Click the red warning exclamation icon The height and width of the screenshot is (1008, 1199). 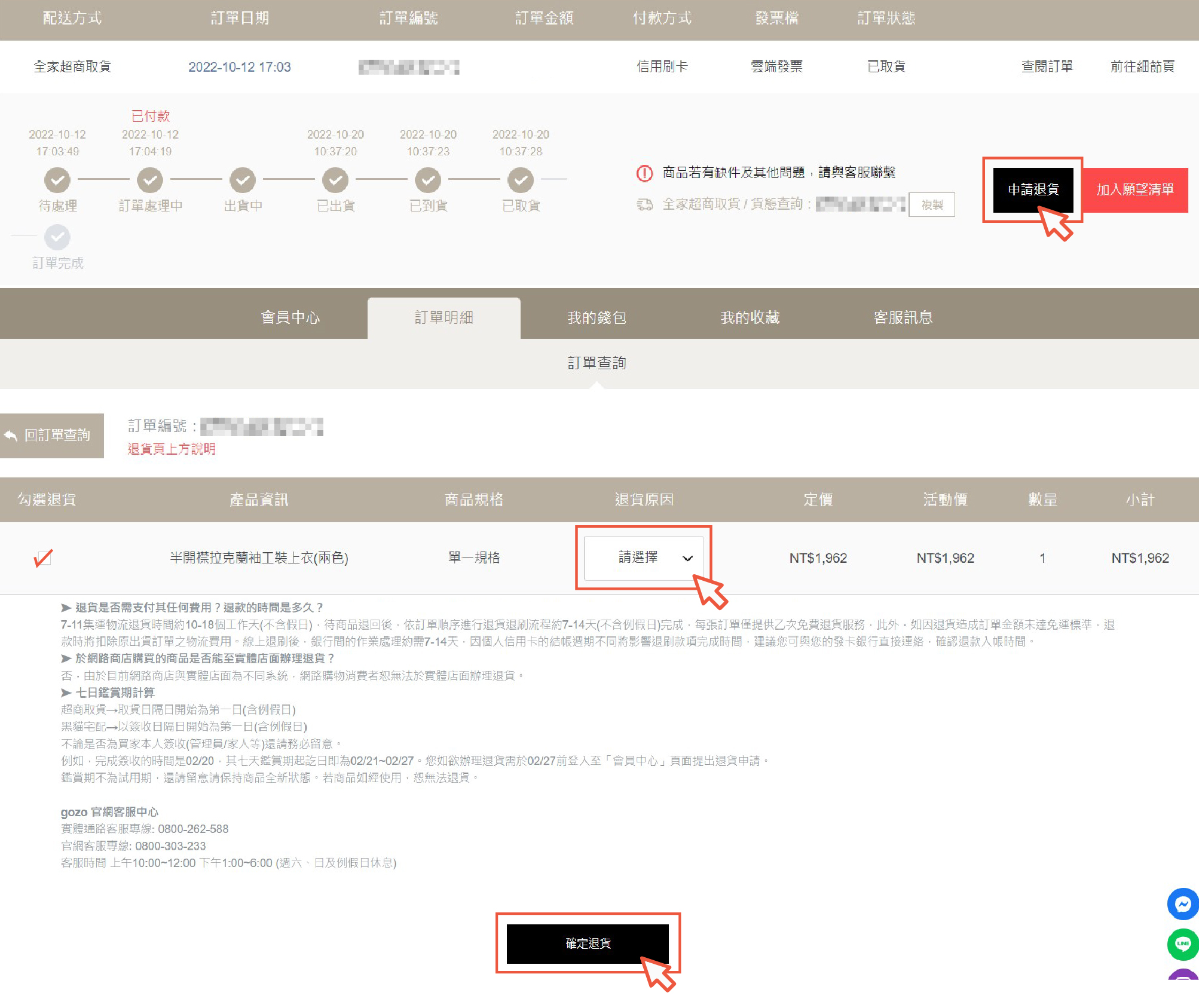[644, 173]
